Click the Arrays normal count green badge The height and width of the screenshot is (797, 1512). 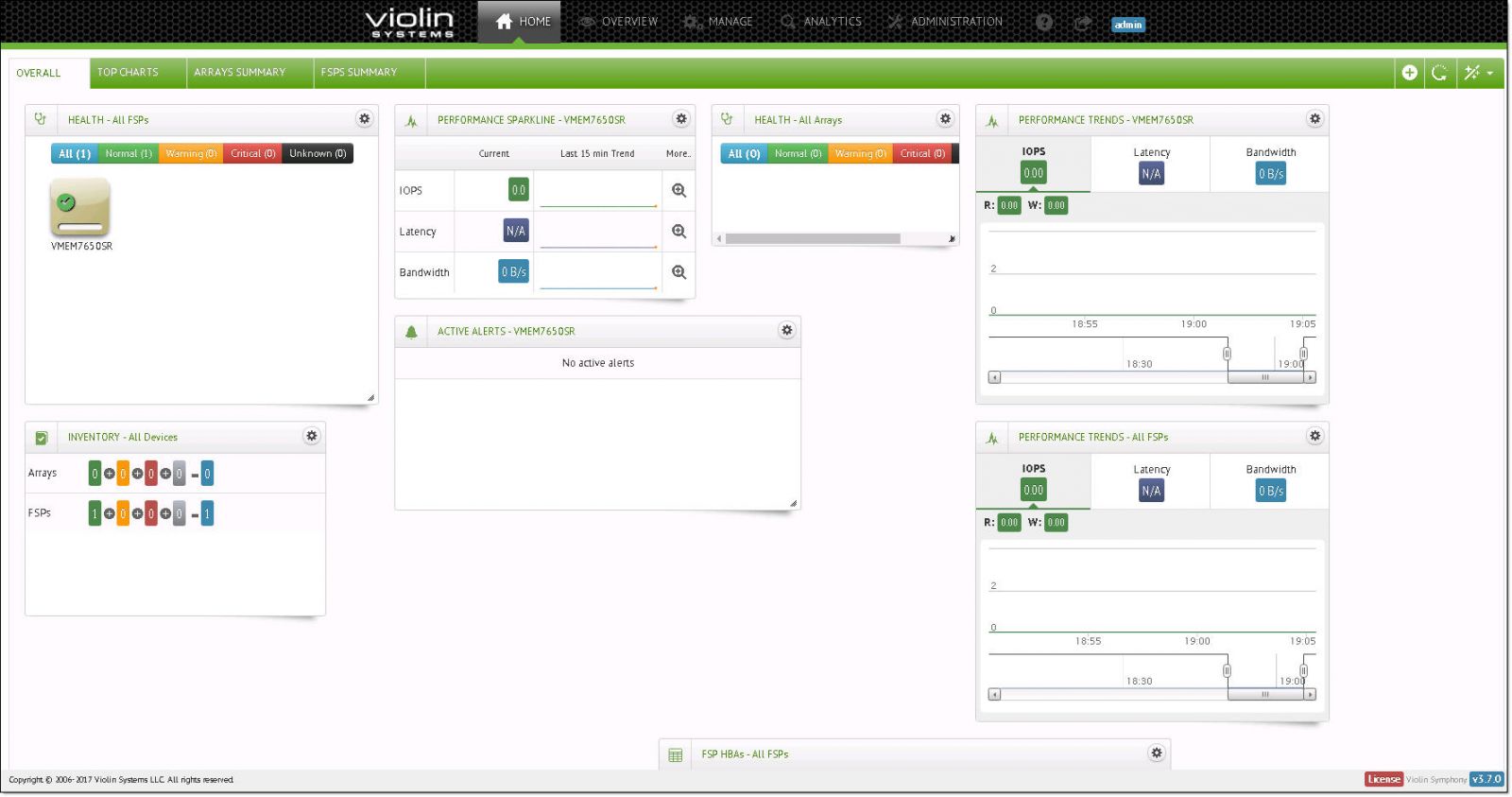point(94,474)
